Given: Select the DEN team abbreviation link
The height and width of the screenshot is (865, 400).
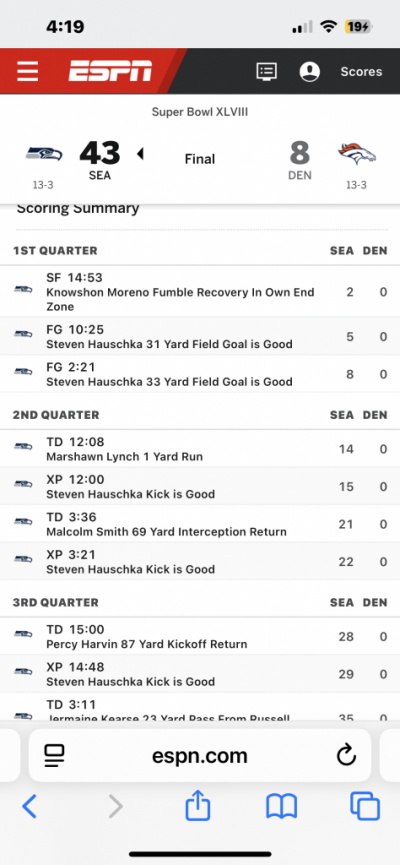Looking at the screenshot, I should (x=300, y=175).
